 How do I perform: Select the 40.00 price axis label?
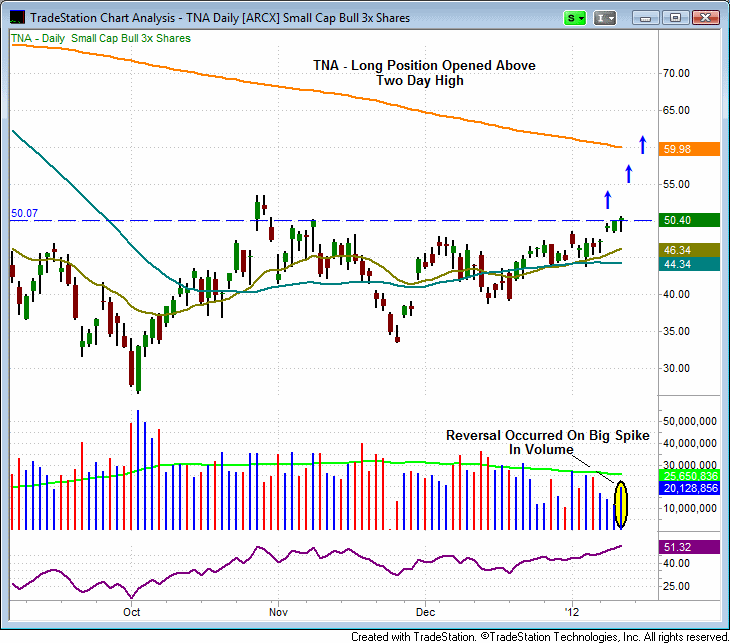pyautogui.click(x=676, y=294)
